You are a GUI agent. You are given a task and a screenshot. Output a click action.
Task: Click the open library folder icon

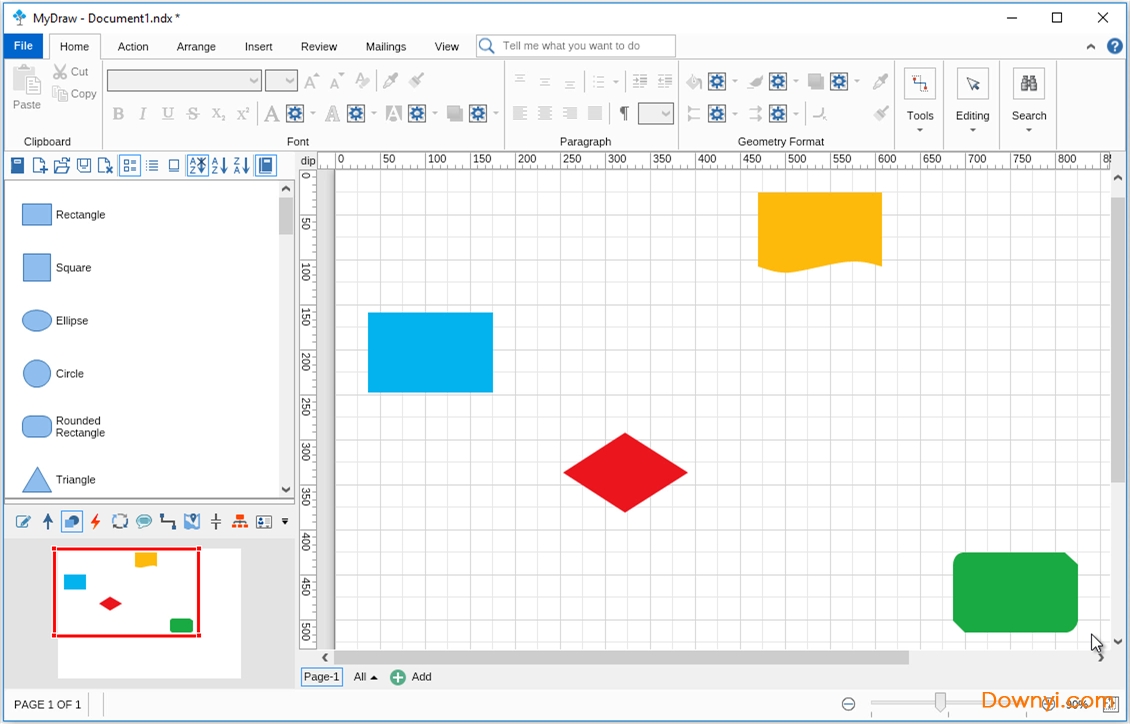click(x=62, y=166)
